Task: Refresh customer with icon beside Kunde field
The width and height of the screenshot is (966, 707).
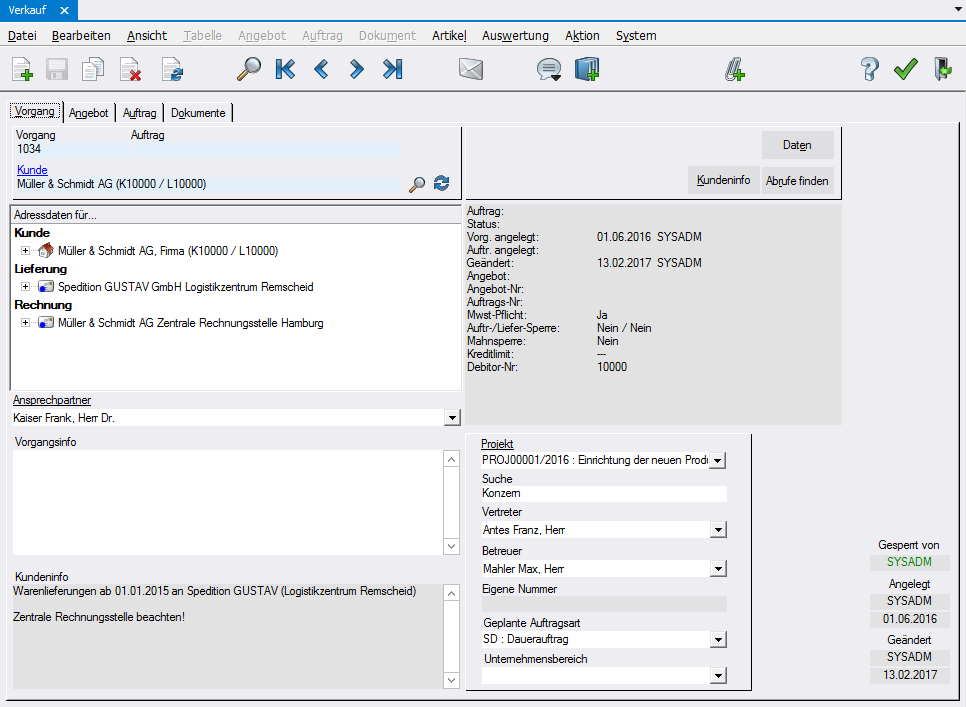Action: (x=441, y=184)
